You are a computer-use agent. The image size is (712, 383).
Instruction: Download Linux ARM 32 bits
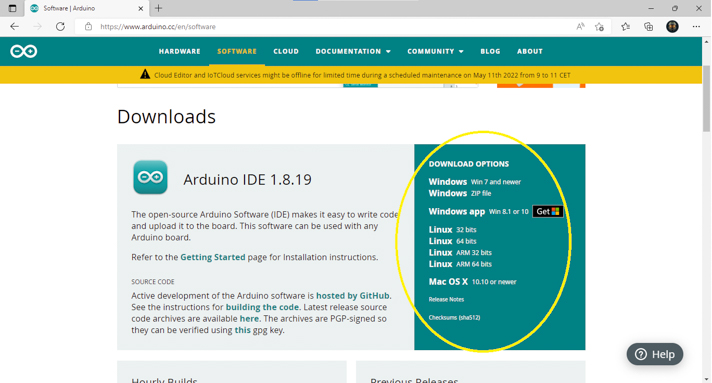pyautogui.click(x=460, y=252)
